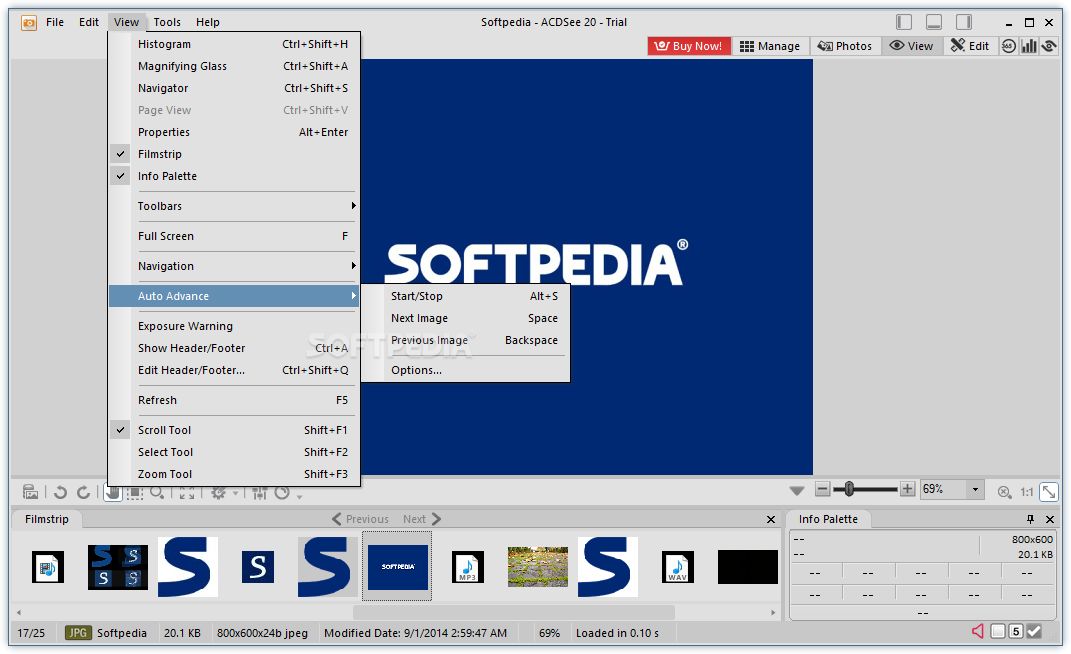Open the Help menu

coord(208,22)
